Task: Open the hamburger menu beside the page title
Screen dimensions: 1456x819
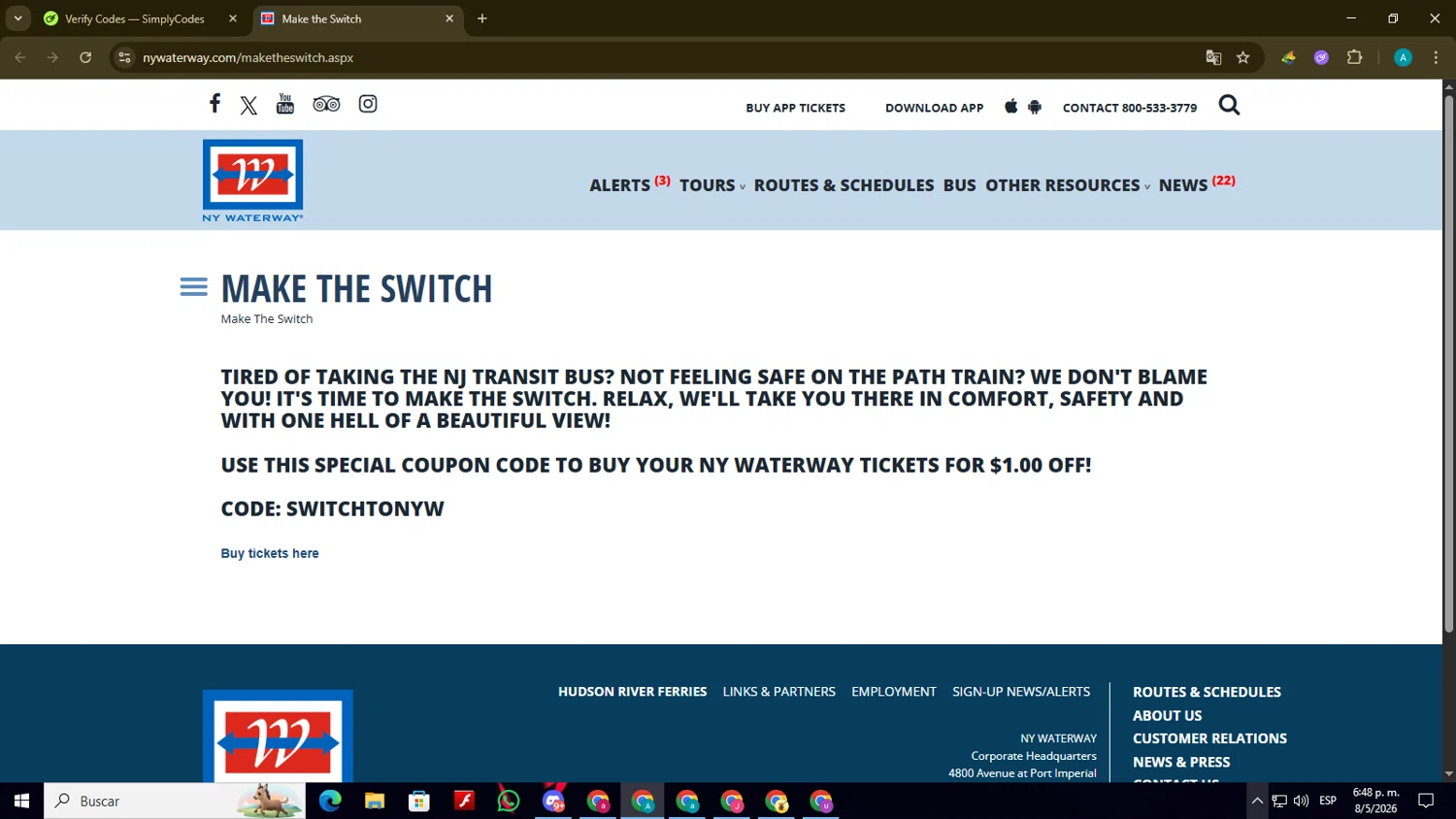Action: [x=193, y=287]
